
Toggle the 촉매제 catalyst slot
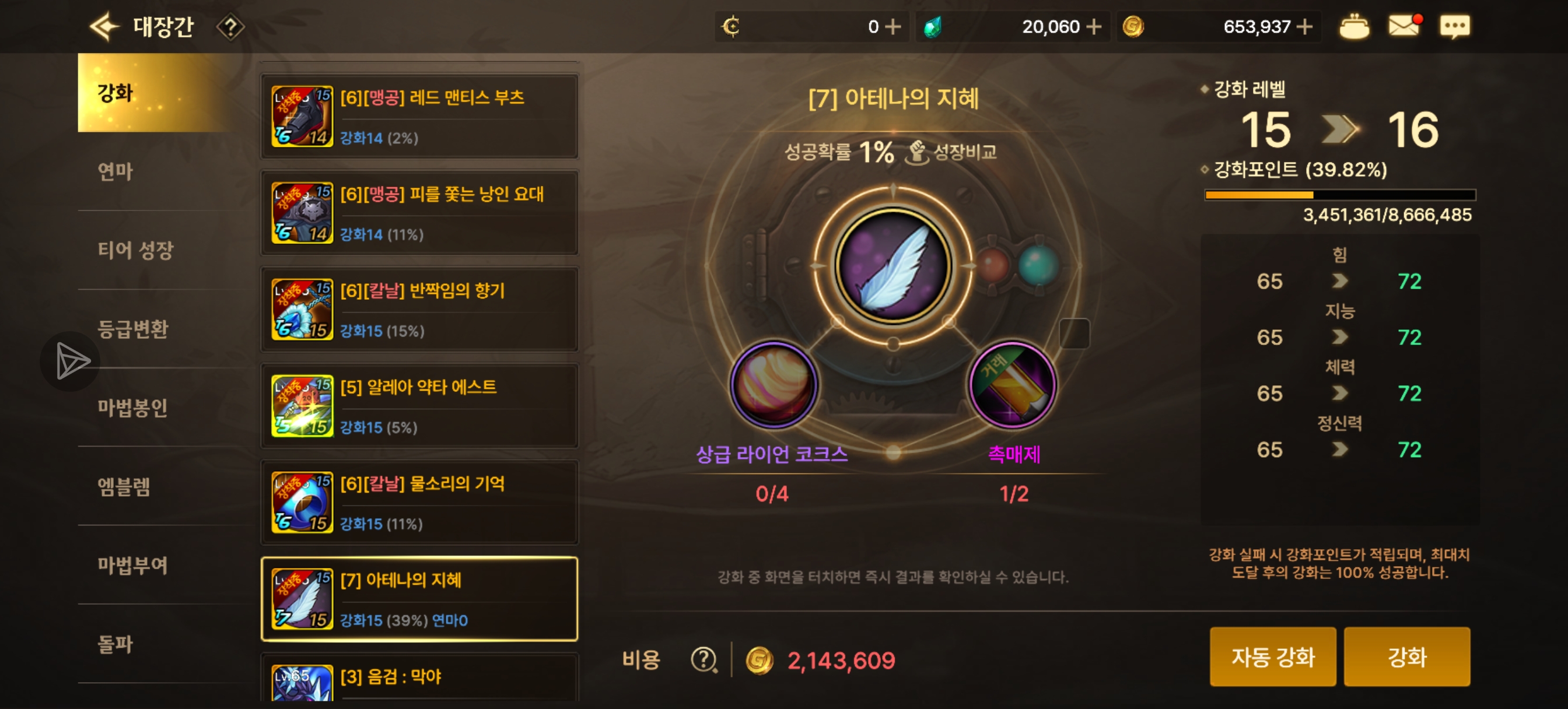(1012, 385)
